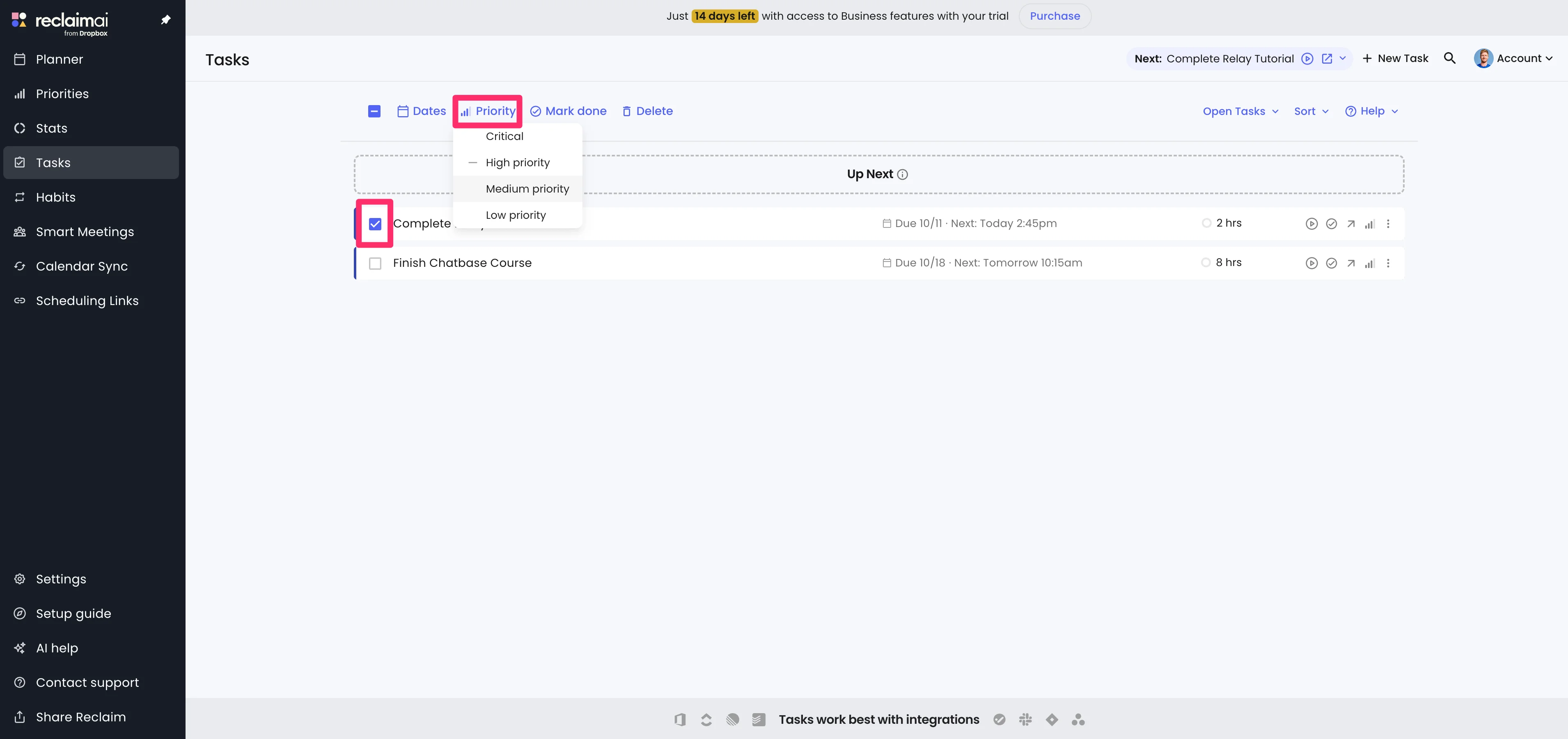This screenshot has width=1568, height=739.
Task: Click Slack integration icon in footer
Action: [x=1026, y=720]
